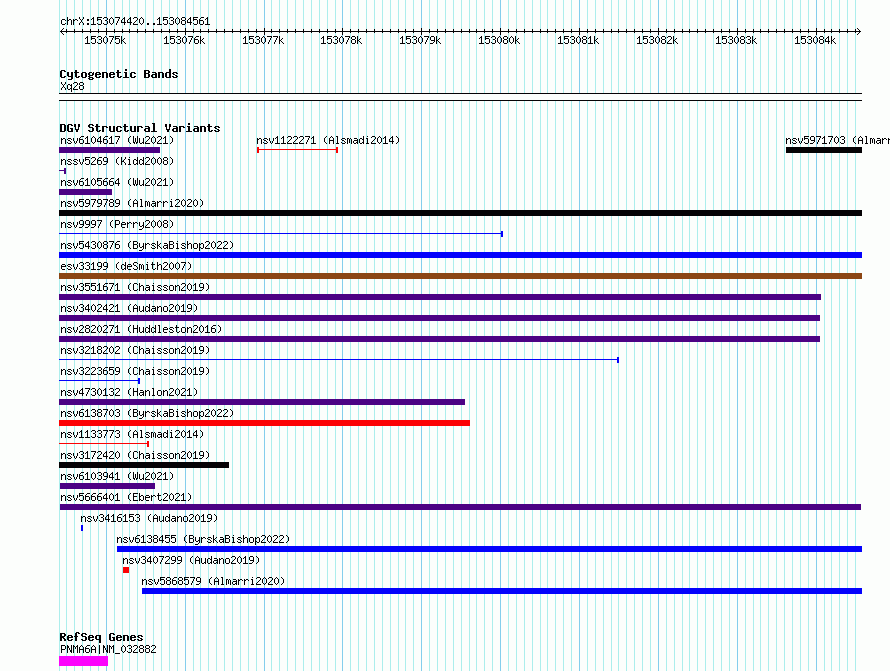Open the nsv1122271 (Alsmadi2014) label

click(328, 140)
